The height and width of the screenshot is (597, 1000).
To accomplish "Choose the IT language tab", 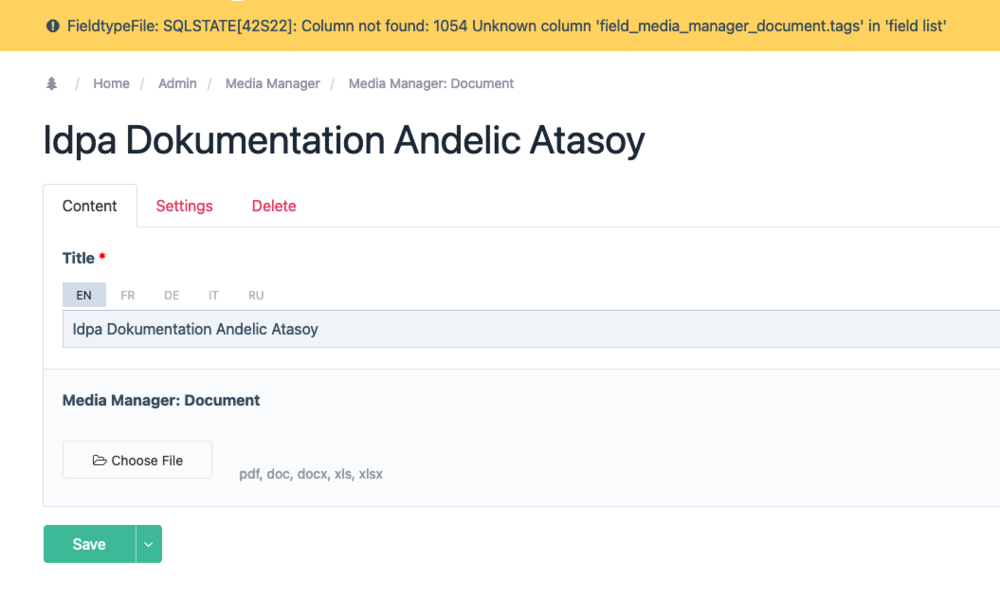I will tap(213, 295).
